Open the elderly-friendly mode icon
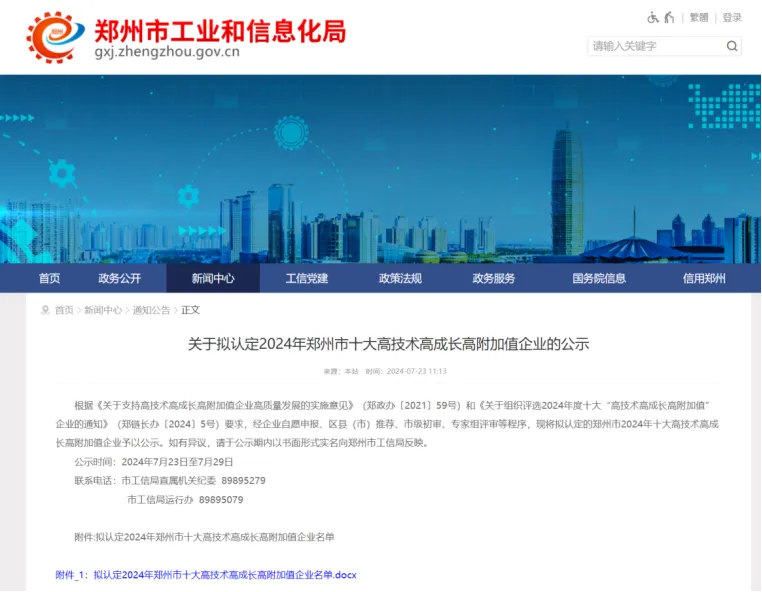 (x=670, y=18)
